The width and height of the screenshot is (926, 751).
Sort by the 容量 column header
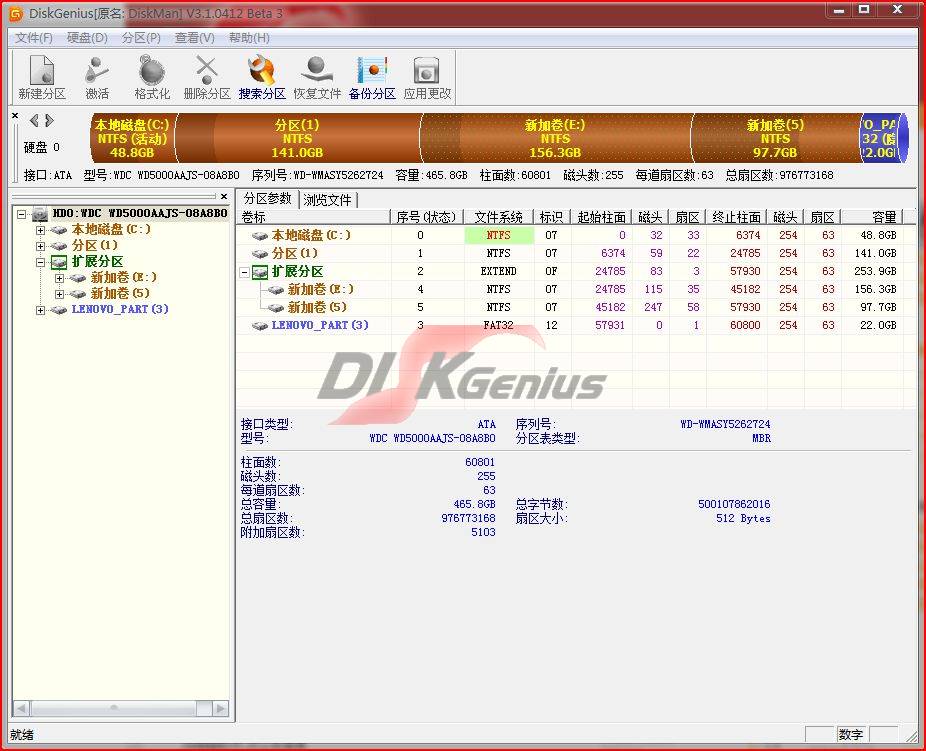tap(871, 217)
